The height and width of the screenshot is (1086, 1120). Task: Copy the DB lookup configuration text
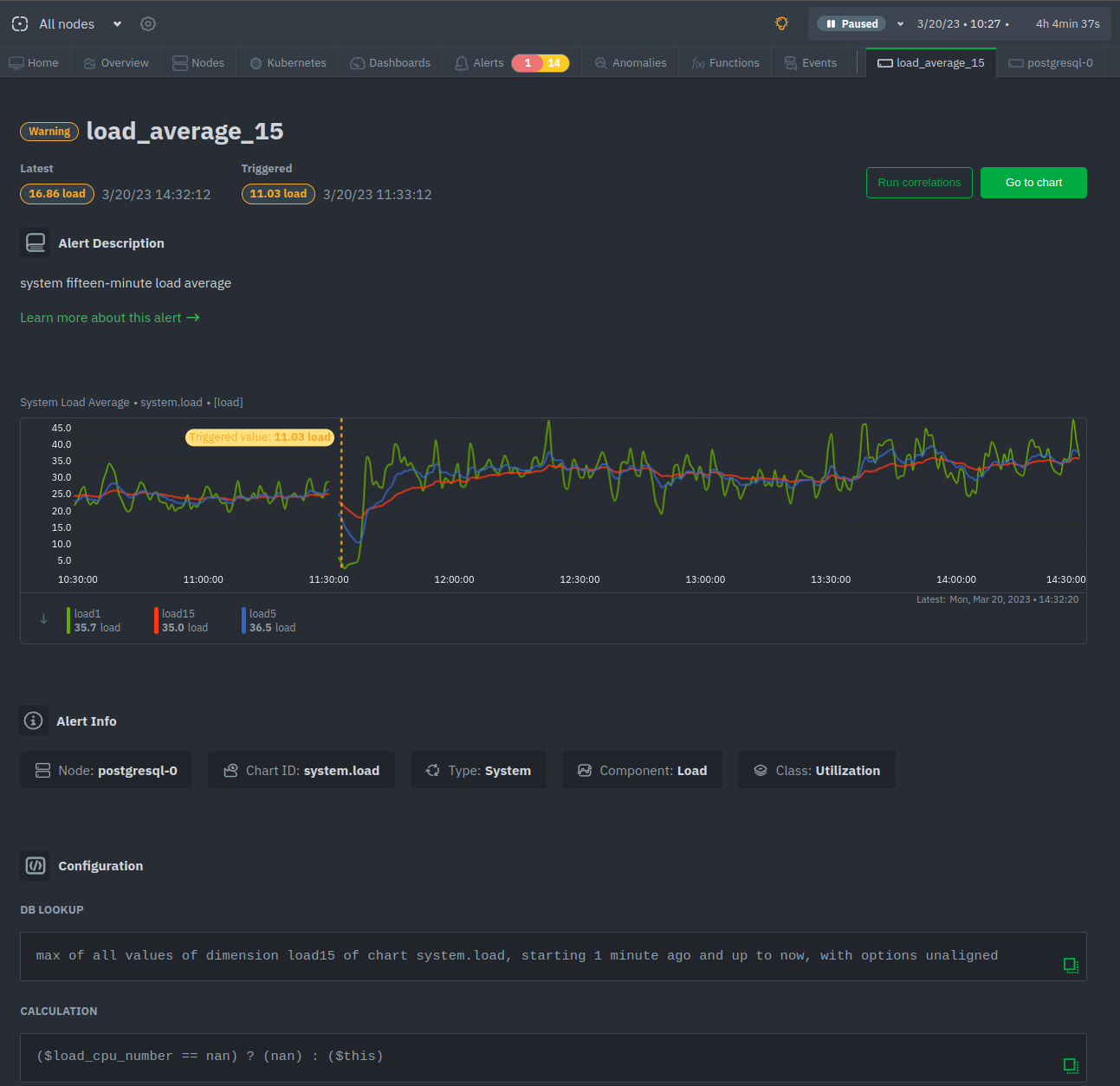[1071, 965]
